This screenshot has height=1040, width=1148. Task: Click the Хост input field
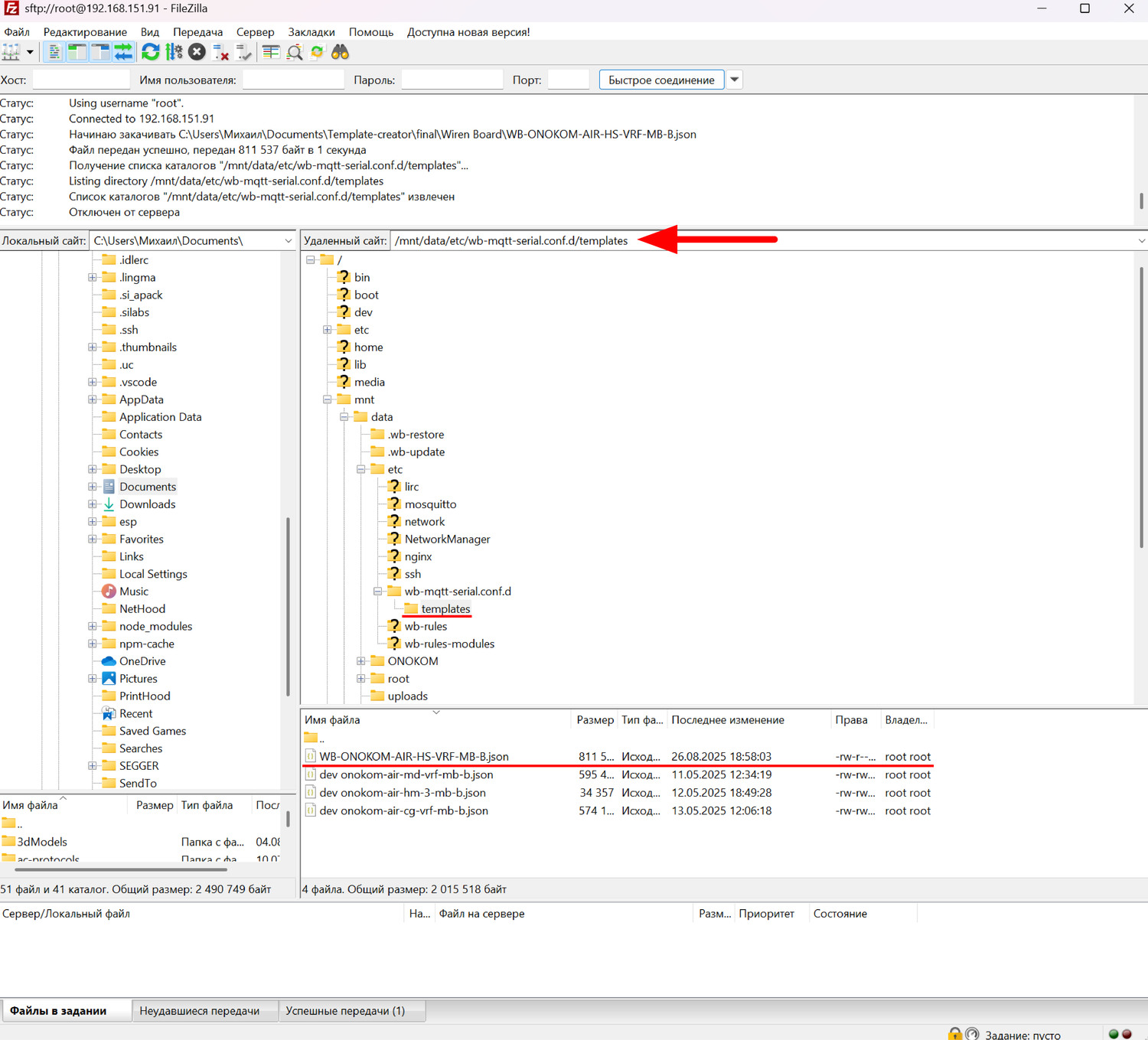(x=81, y=80)
